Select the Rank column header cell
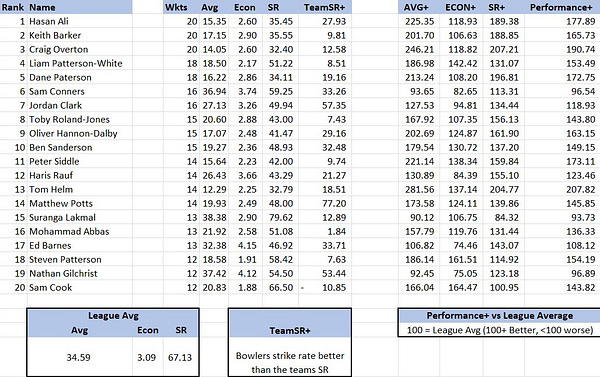Image resolution: width=600 pixels, height=377 pixels. pyautogui.click(x=14, y=7)
